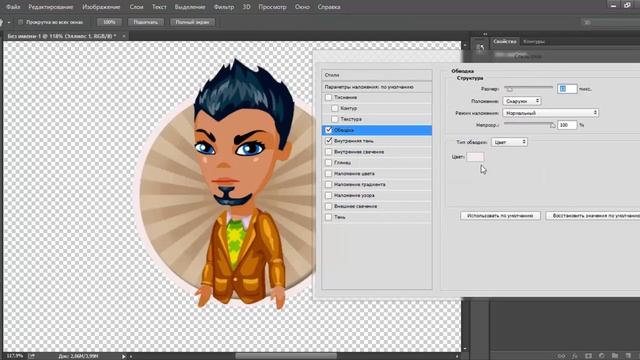Click the Восстановить значения по умолчанию button
Image resolution: width=640 pixels, height=360 pixels.
point(593,216)
